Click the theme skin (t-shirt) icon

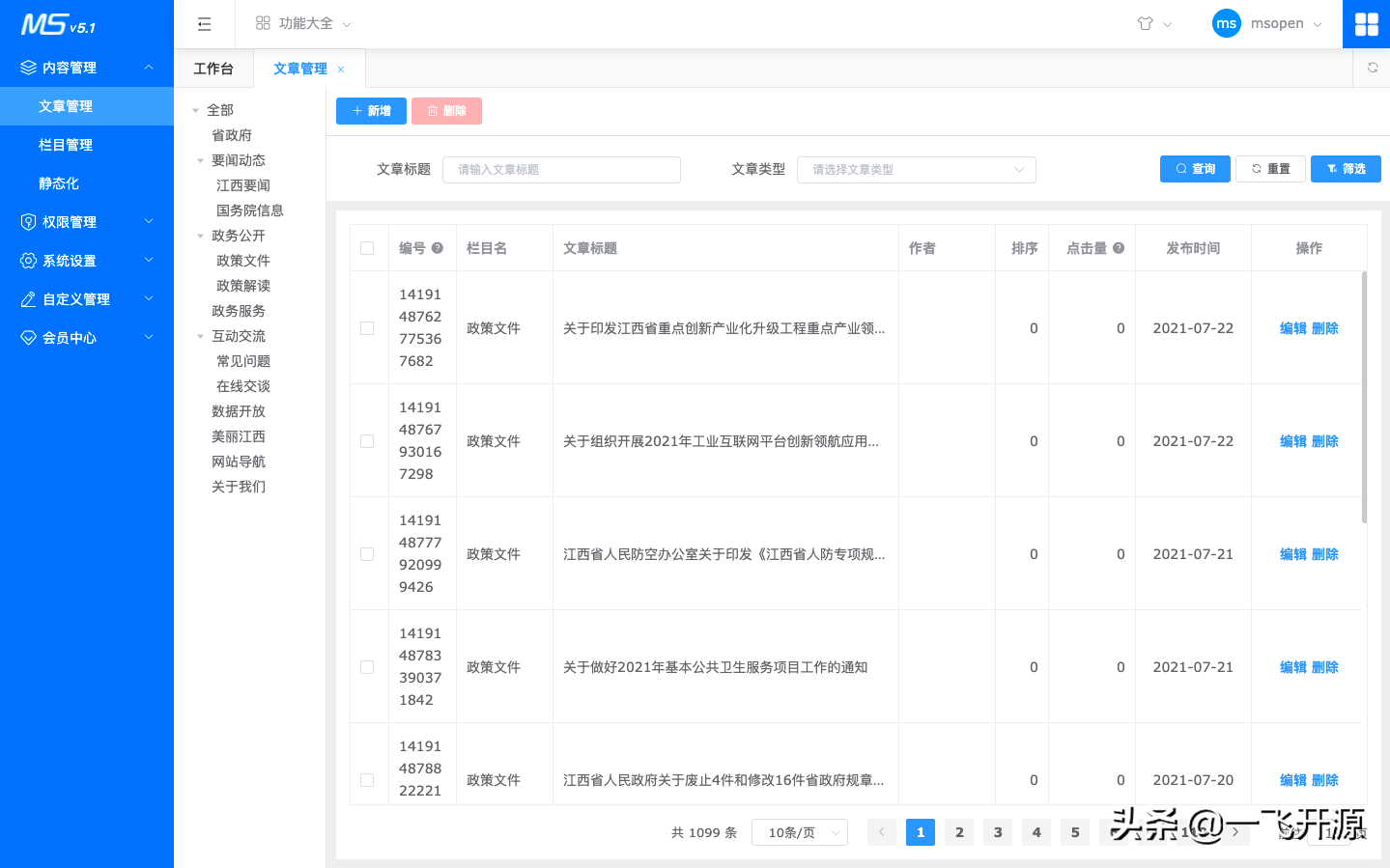[1147, 23]
